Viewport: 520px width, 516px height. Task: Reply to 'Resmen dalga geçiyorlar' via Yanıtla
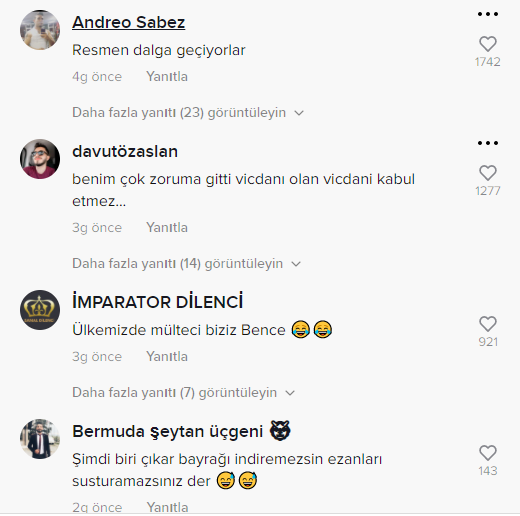pos(167,77)
